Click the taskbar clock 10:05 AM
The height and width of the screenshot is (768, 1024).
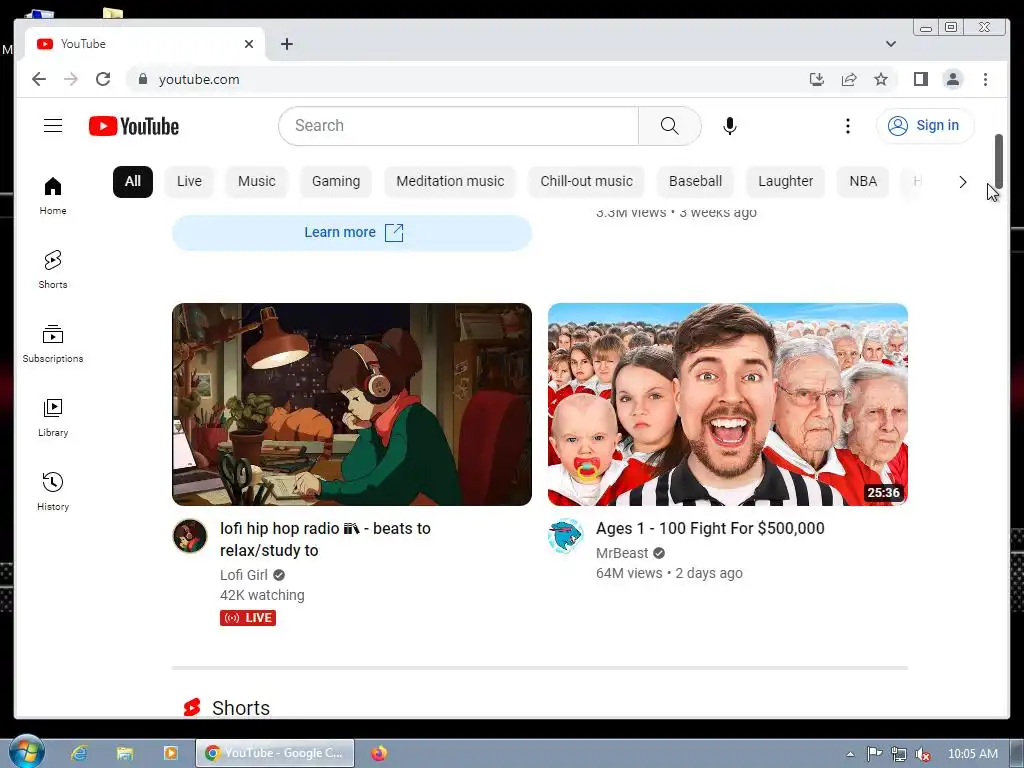tap(972, 754)
